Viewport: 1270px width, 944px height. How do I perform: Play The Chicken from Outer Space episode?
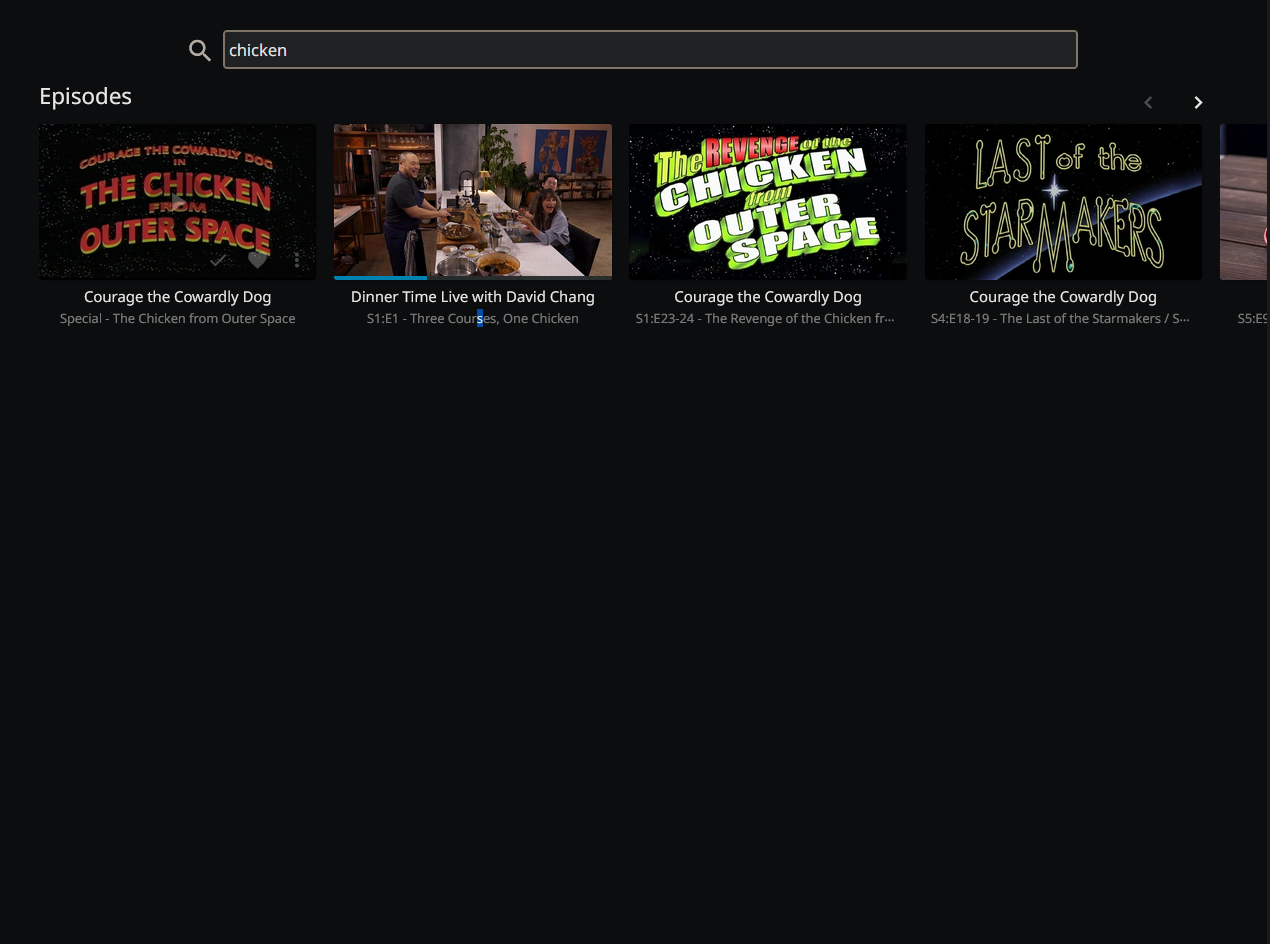point(177,203)
